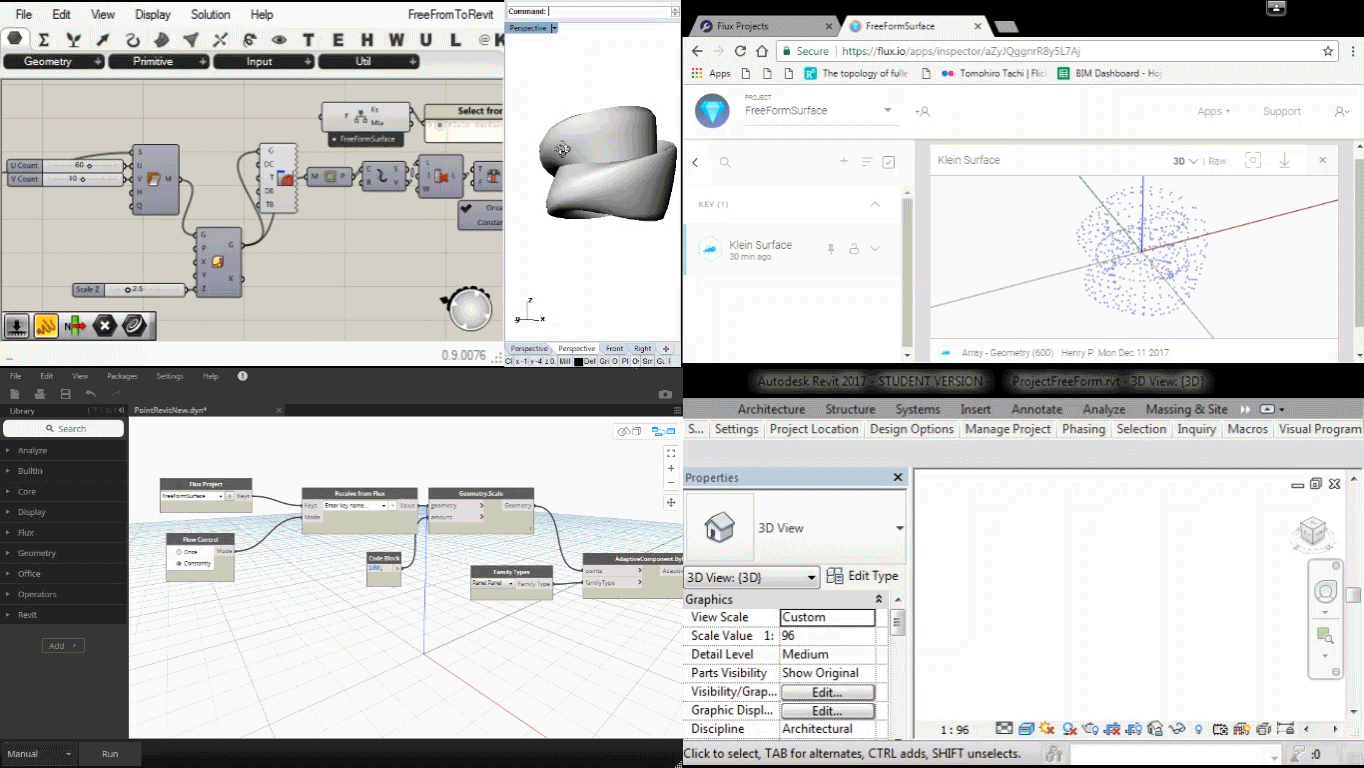This screenshot has width=1364, height=768.
Task: Click the orange Flux wave icon in Grasshopper
Action: (x=46, y=325)
